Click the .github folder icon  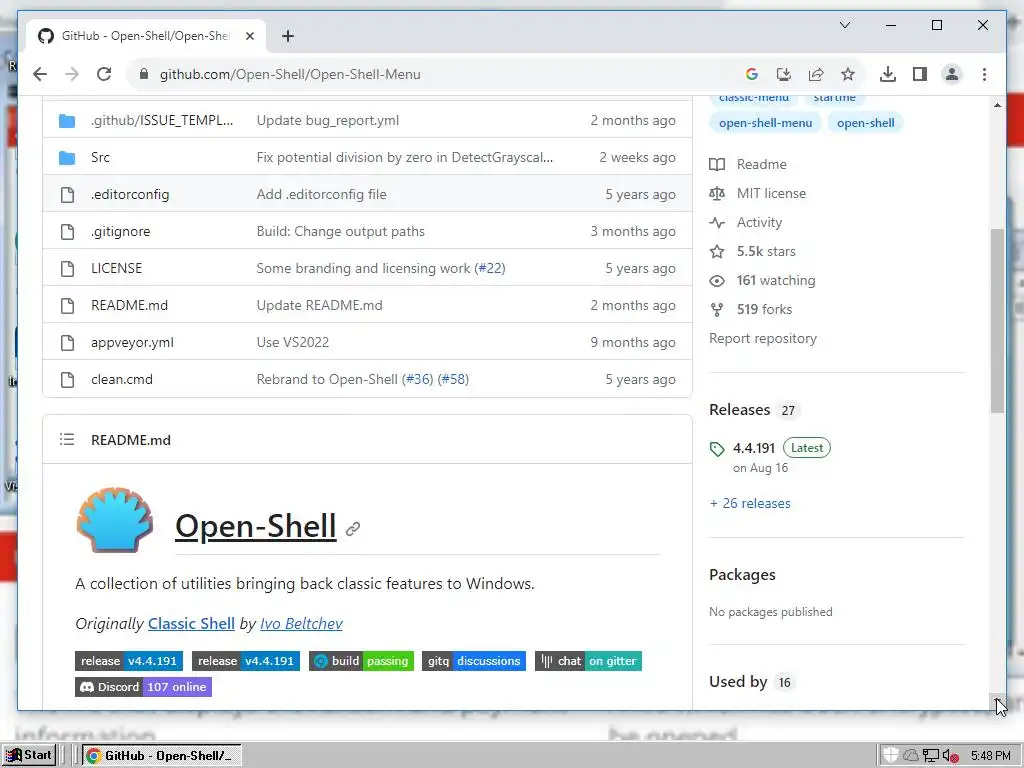coord(67,121)
